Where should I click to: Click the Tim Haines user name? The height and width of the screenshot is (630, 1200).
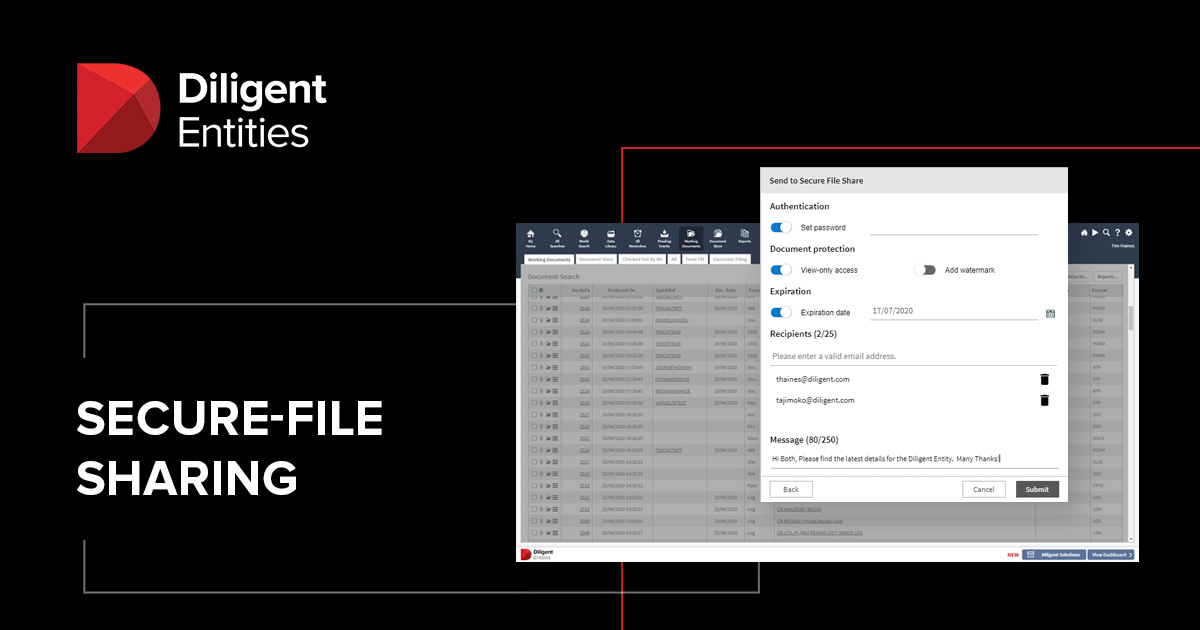[1123, 246]
